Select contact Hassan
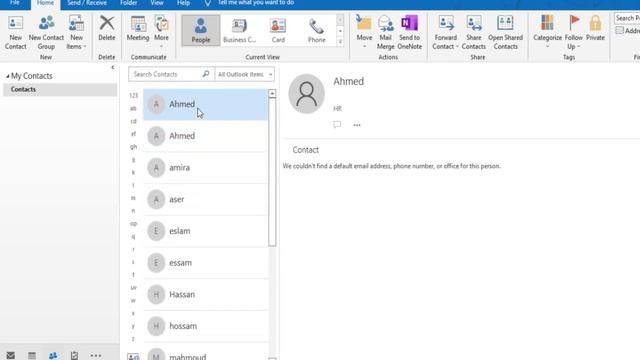640x360 pixels. [x=205, y=295]
